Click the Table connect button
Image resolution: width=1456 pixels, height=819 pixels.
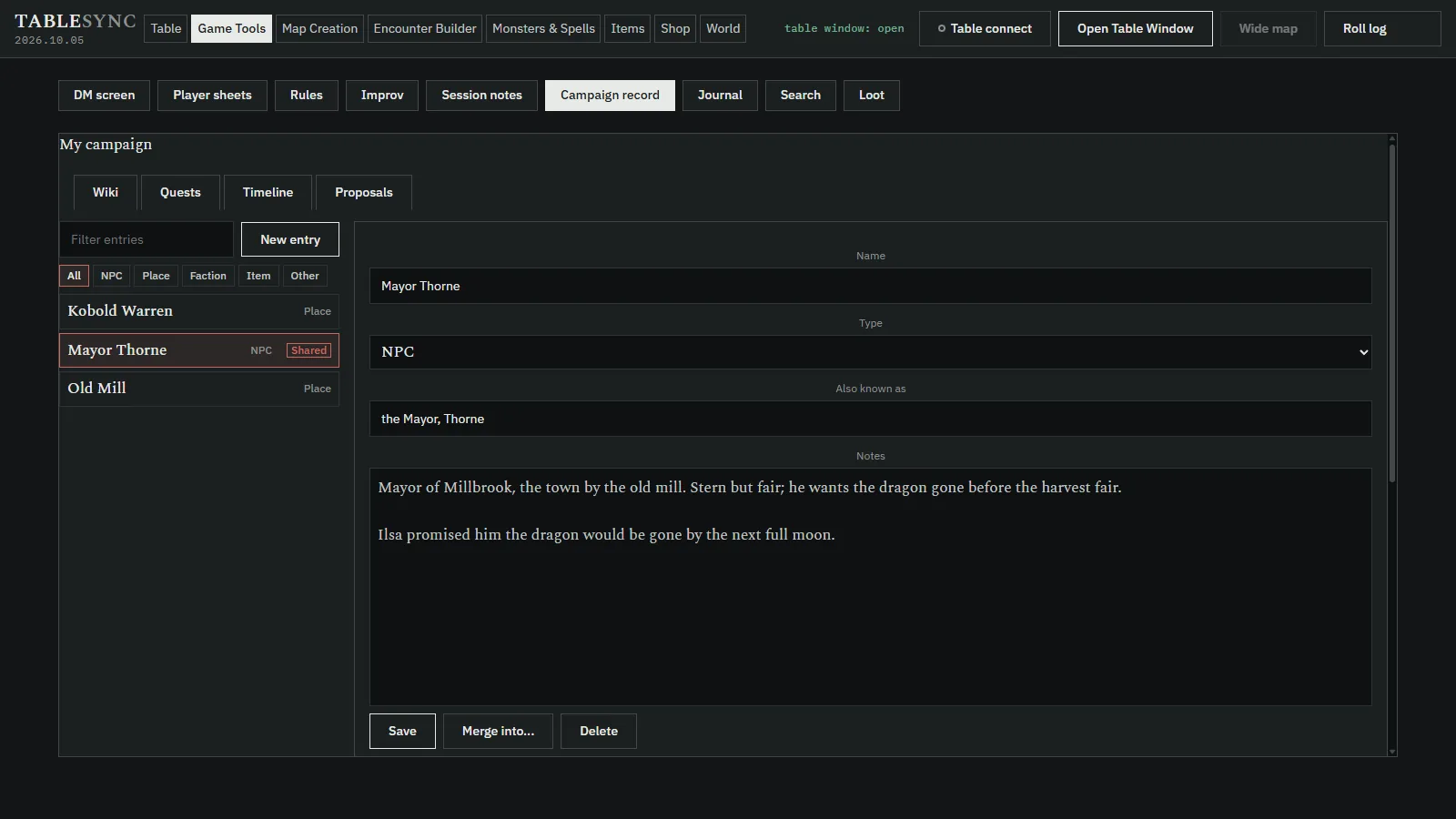click(985, 28)
